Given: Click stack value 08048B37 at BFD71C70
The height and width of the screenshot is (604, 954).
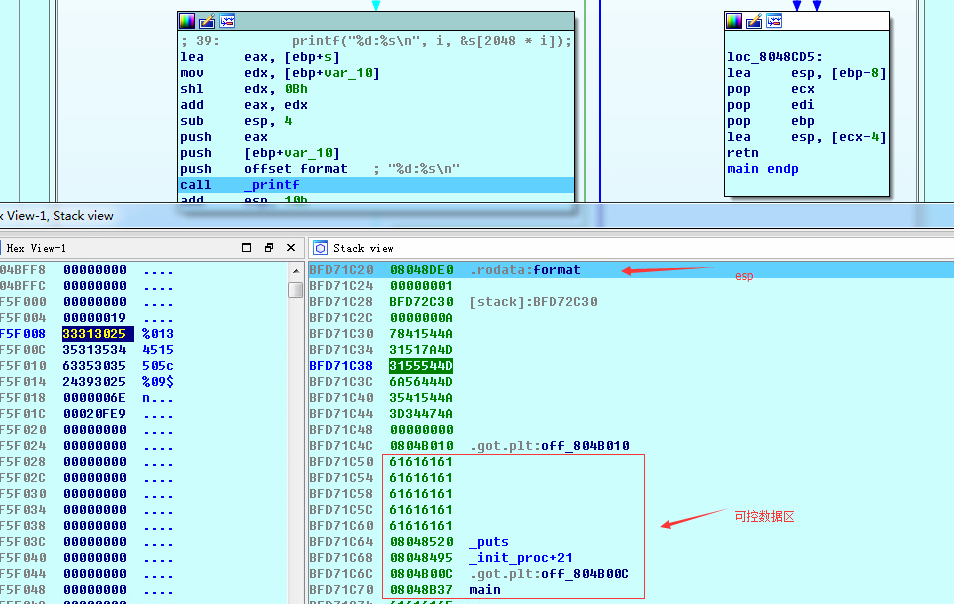Looking at the screenshot, I should pyautogui.click(x=421, y=590).
